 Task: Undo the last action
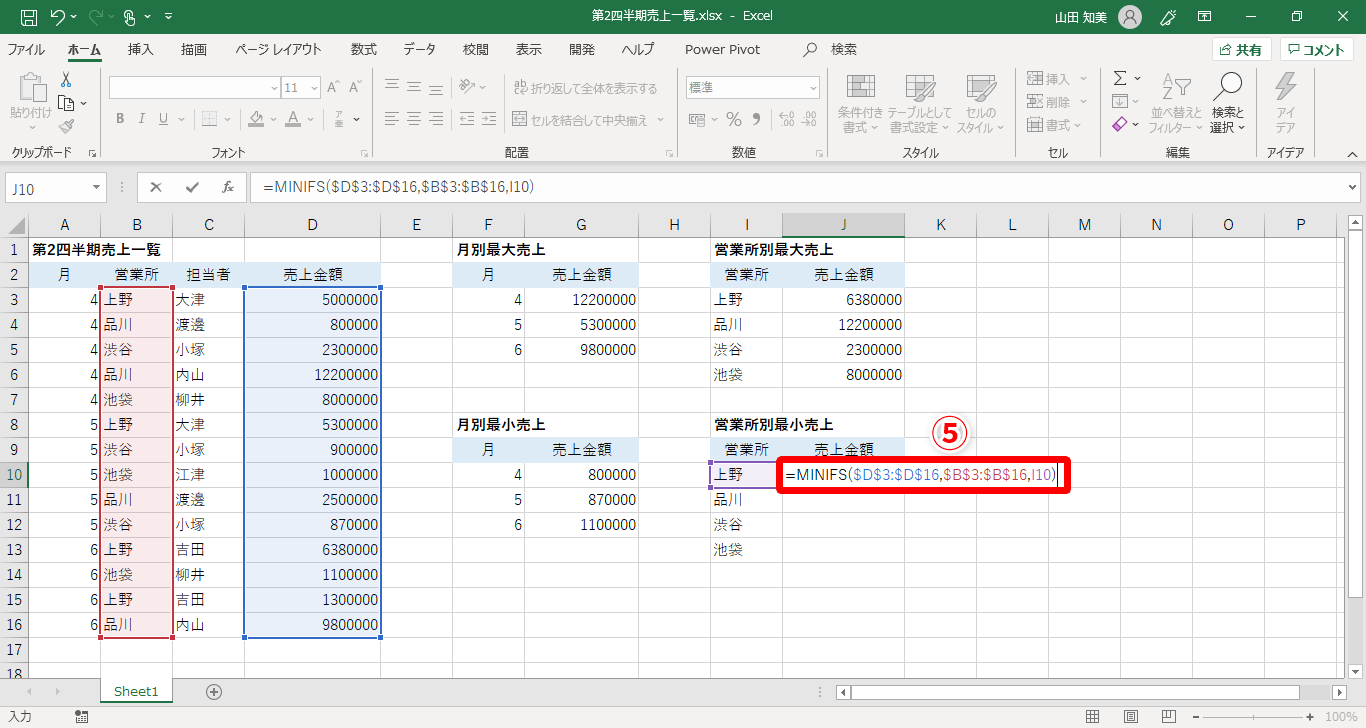[x=58, y=17]
